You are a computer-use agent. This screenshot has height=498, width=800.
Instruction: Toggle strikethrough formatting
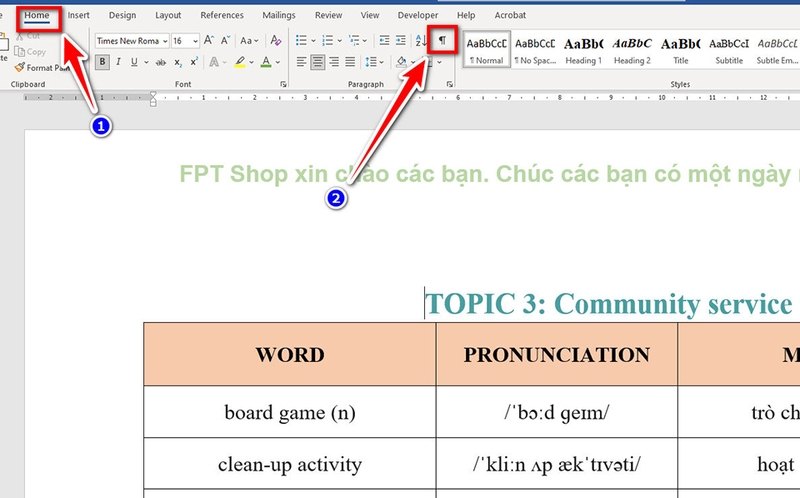[161, 62]
